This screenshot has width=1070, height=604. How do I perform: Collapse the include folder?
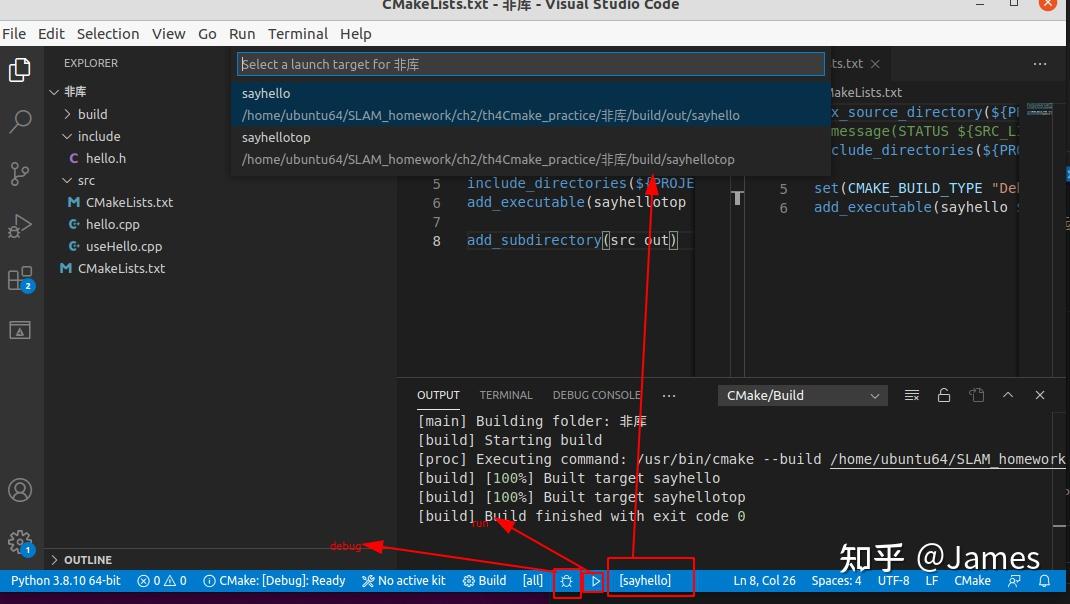pos(220,136)
